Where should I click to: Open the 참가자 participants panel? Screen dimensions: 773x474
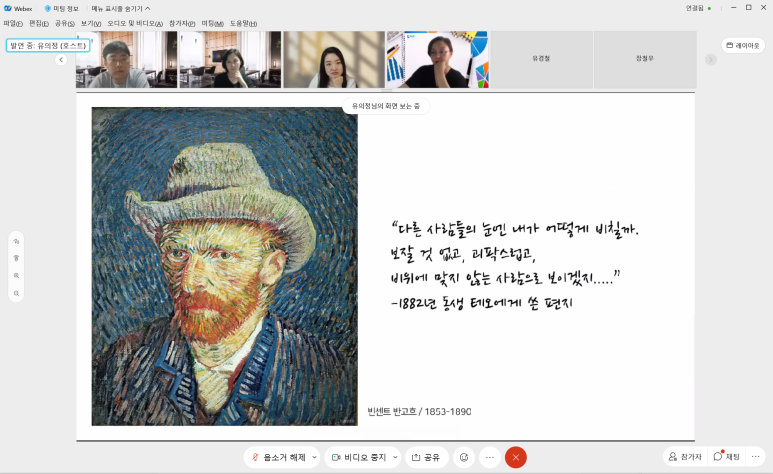coord(685,457)
